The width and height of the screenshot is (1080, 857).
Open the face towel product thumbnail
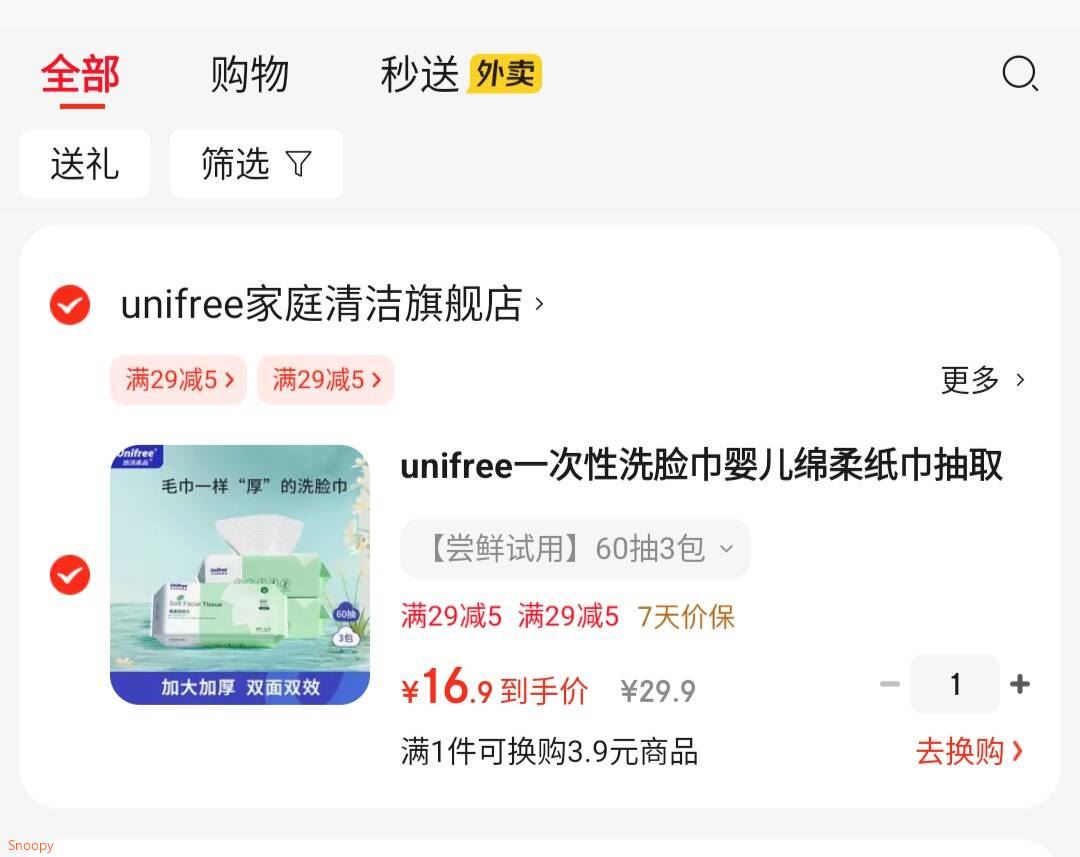pyautogui.click(x=240, y=575)
